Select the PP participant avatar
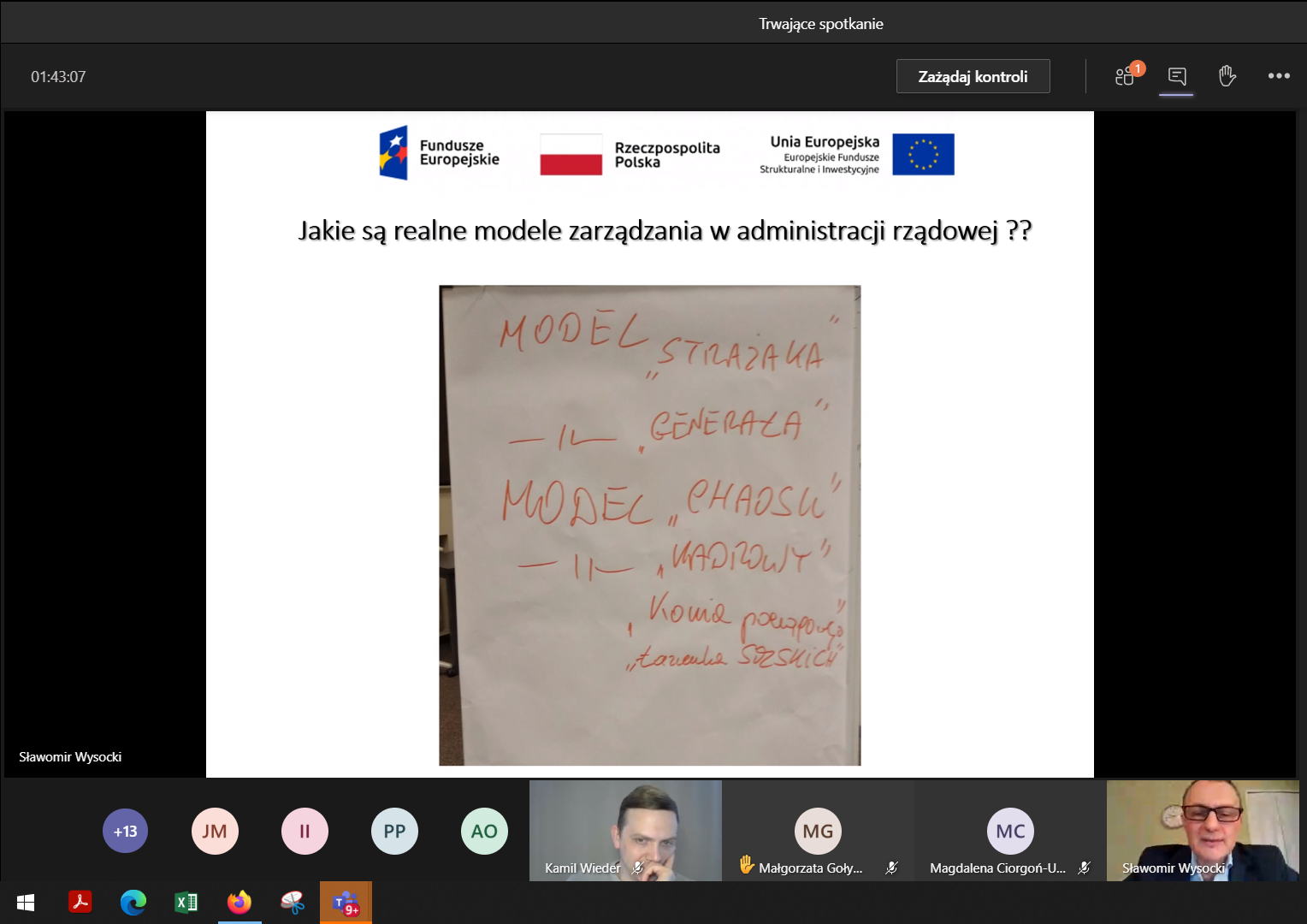Image resolution: width=1307 pixels, height=924 pixels. point(394,831)
